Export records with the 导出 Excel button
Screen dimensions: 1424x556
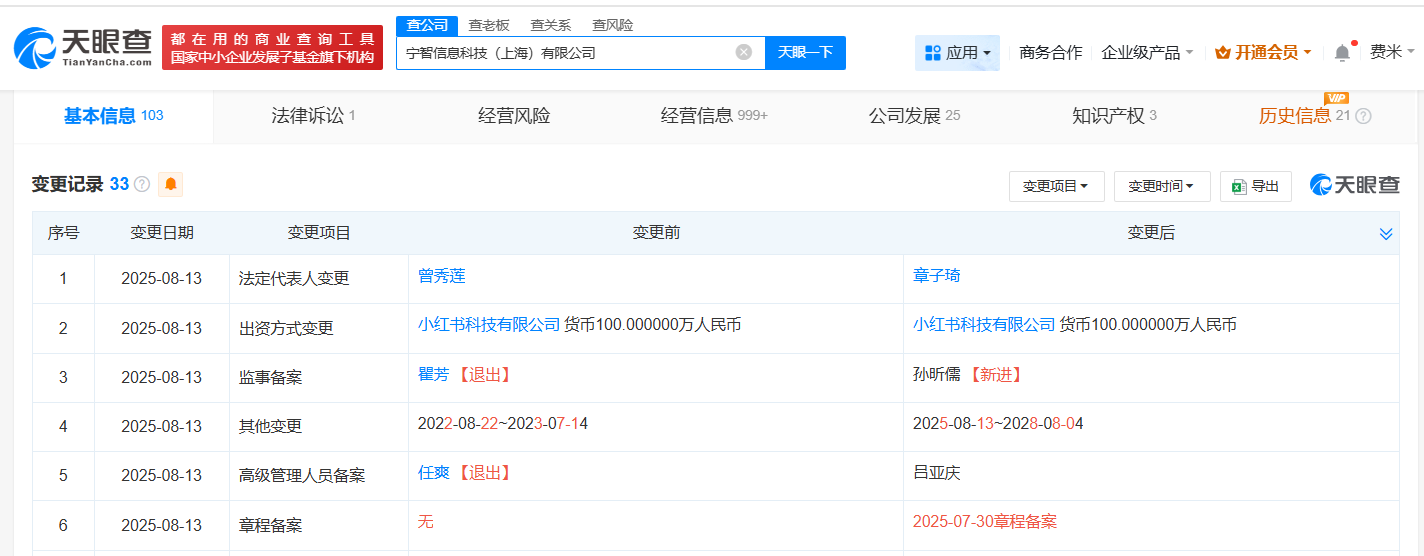(x=1255, y=186)
